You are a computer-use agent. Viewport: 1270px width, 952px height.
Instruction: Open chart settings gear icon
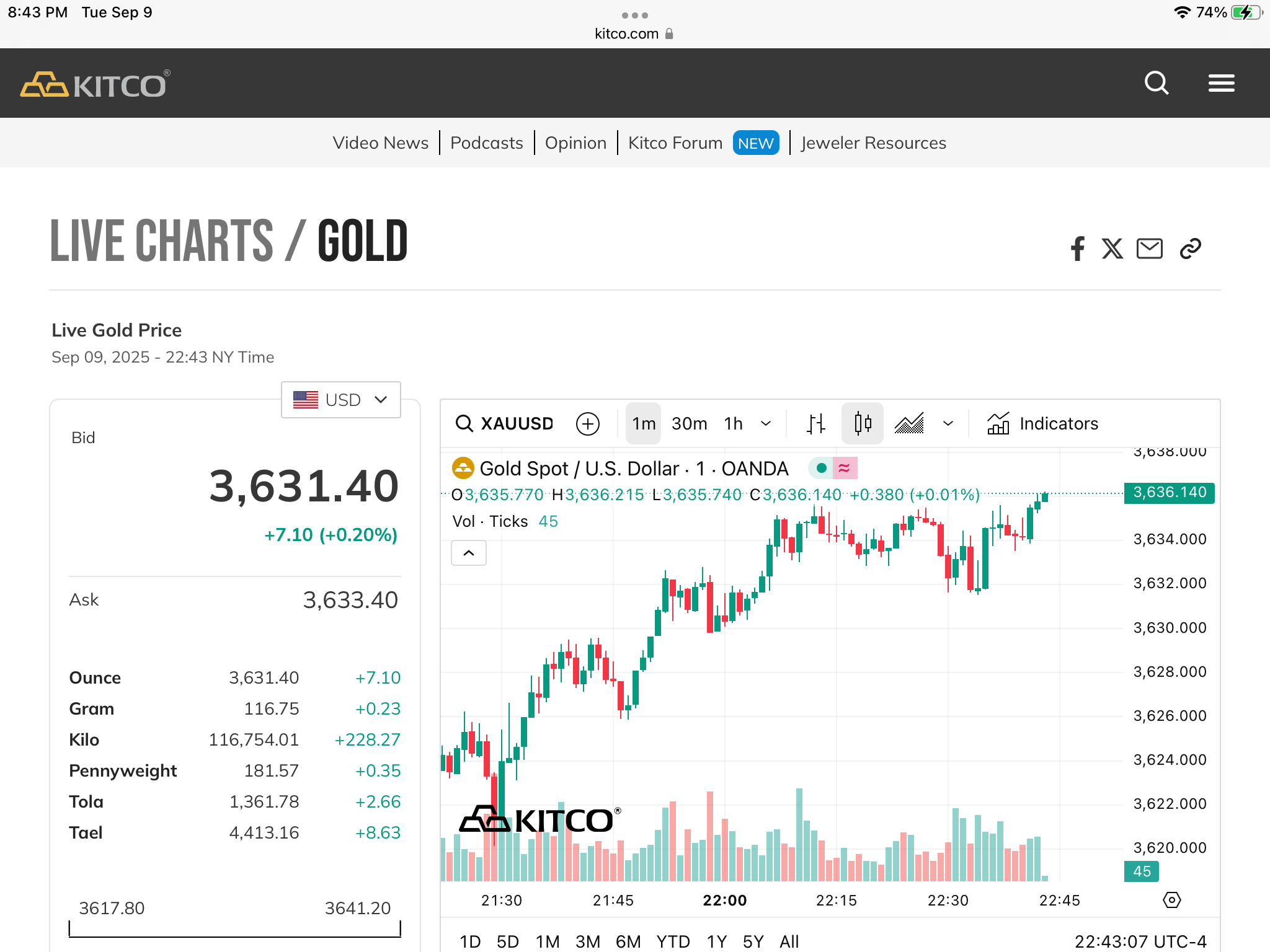click(x=1172, y=900)
